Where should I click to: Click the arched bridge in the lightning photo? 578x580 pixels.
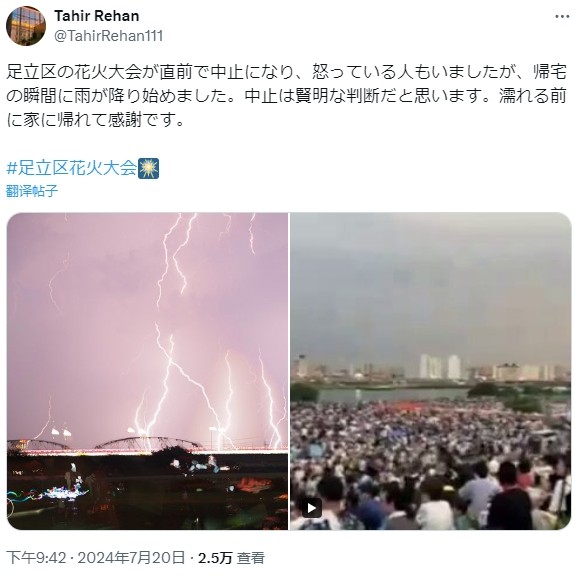148,444
